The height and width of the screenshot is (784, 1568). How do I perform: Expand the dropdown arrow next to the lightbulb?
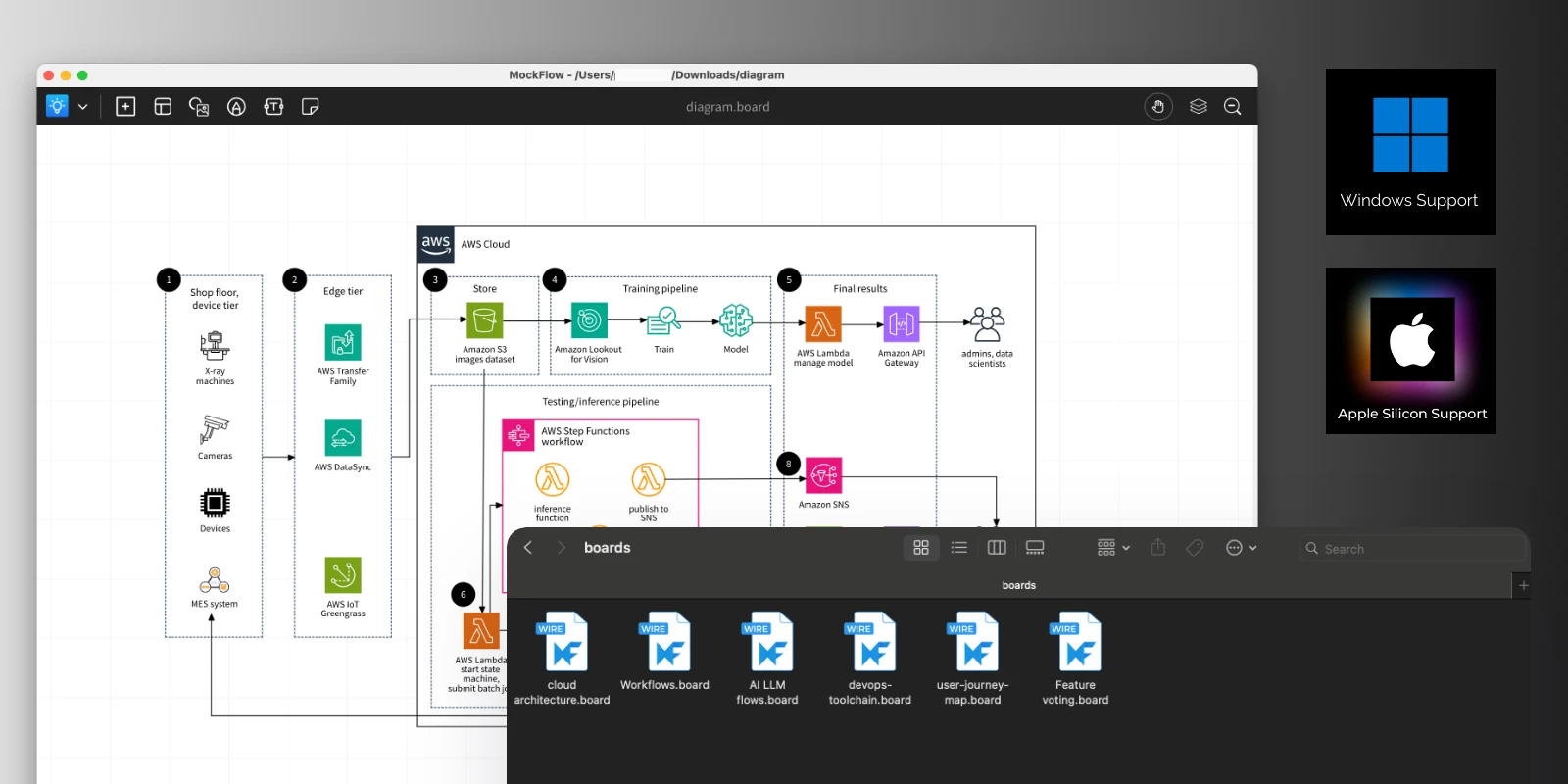coord(83,107)
